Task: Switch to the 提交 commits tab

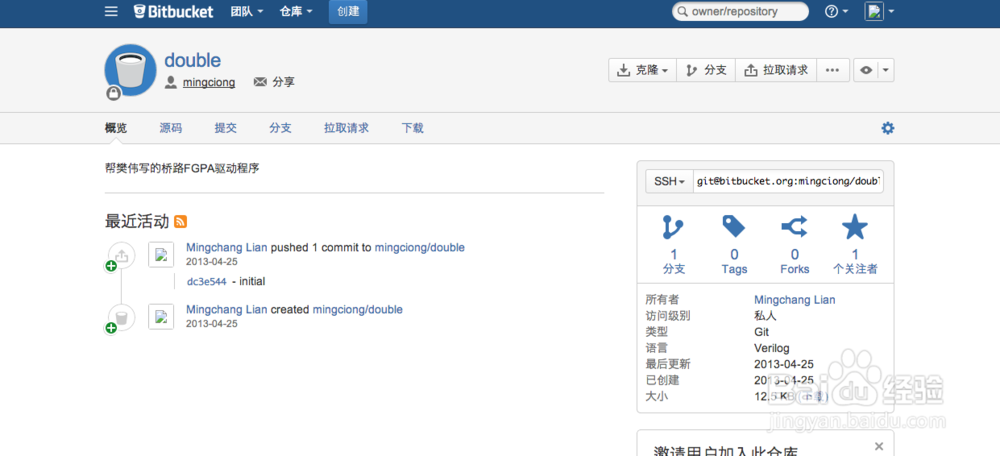Action: [x=225, y=128]
